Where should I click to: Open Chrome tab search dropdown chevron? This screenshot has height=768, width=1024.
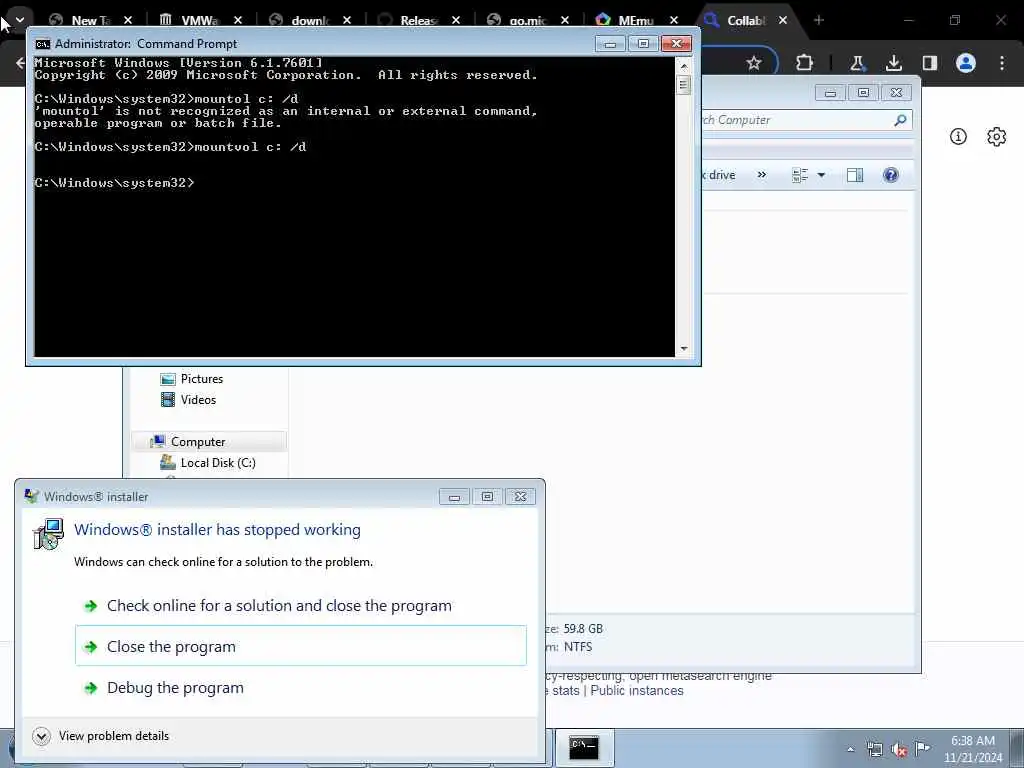click(x=20, y=20)
